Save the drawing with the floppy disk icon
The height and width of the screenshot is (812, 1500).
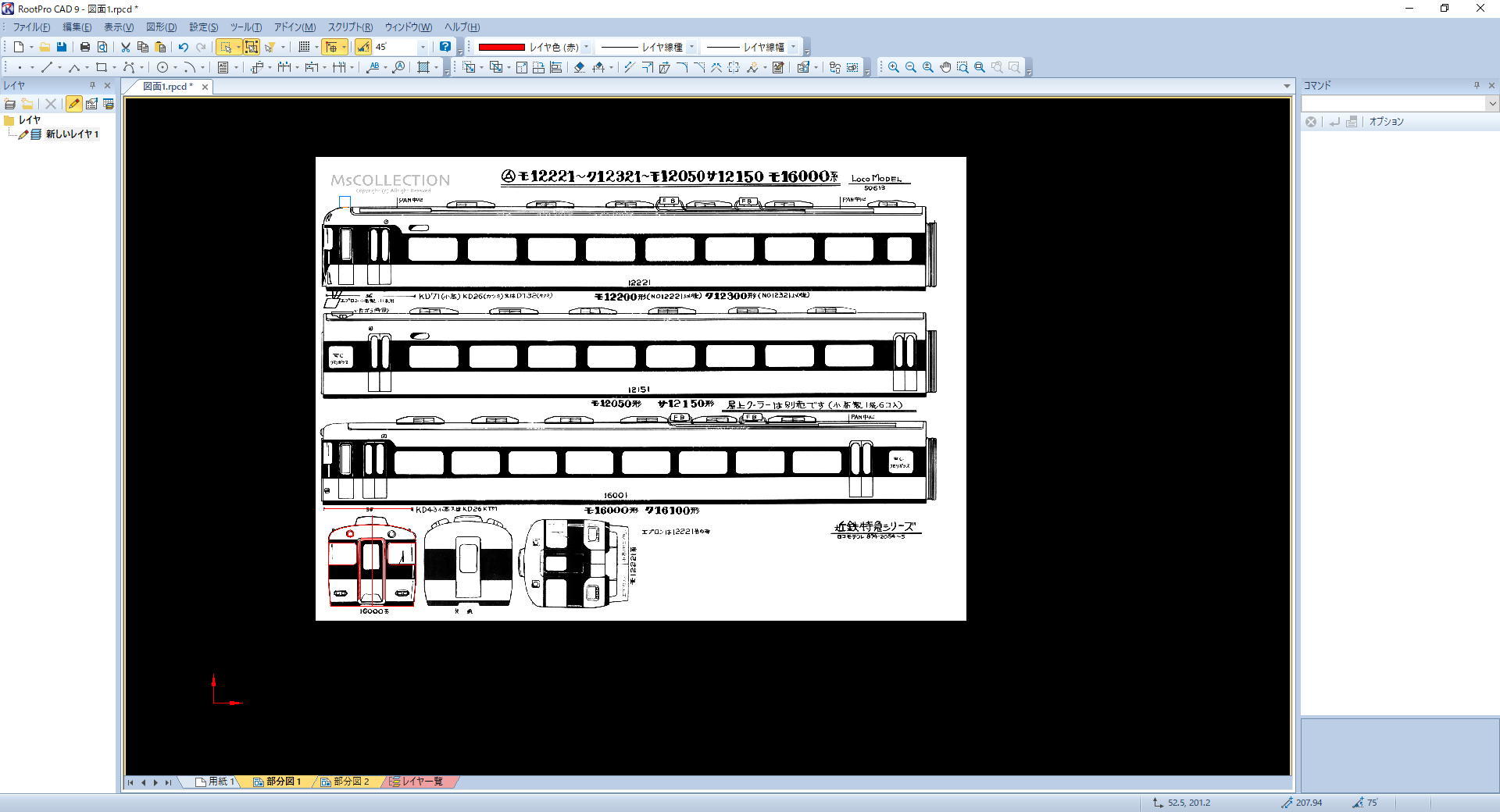[62, 47]
